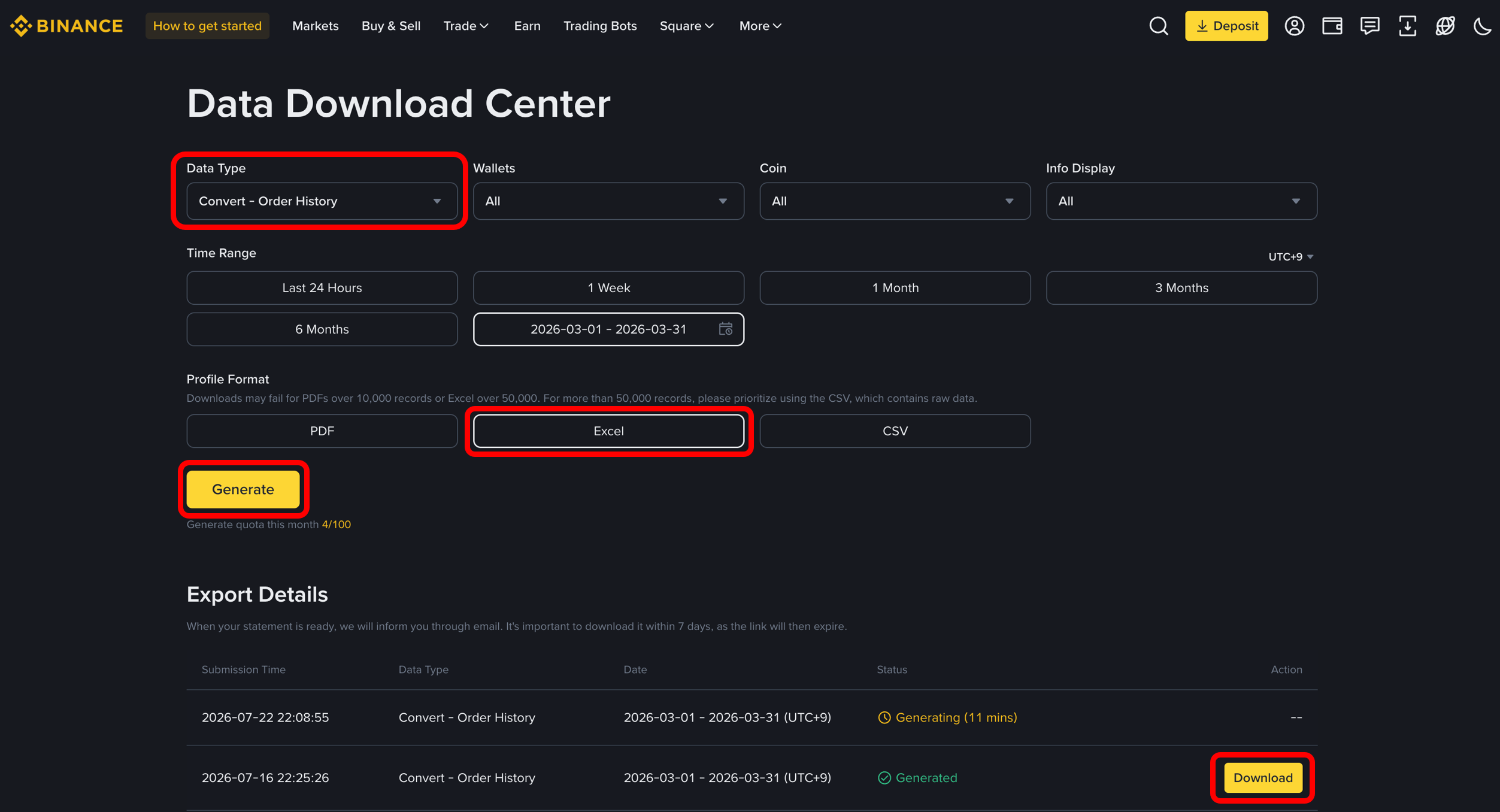Click the Status column header
Viewport: 1500px width, 812px height.
click(x=892, y=669)
